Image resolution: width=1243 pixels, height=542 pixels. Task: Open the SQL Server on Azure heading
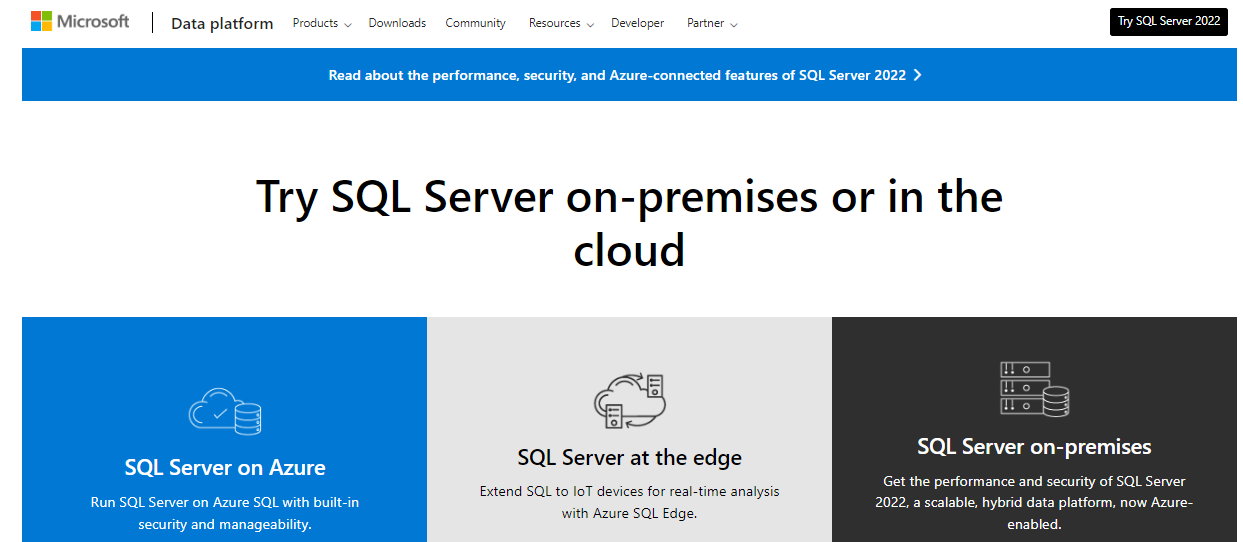(225, 467)
